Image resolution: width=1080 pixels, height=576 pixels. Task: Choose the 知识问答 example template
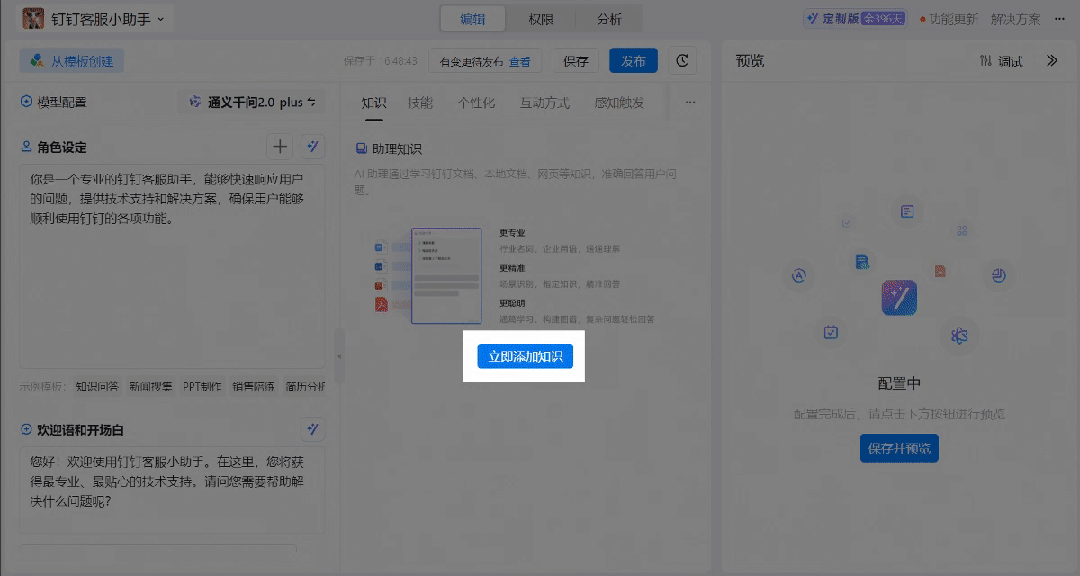(x=96, y=387)
